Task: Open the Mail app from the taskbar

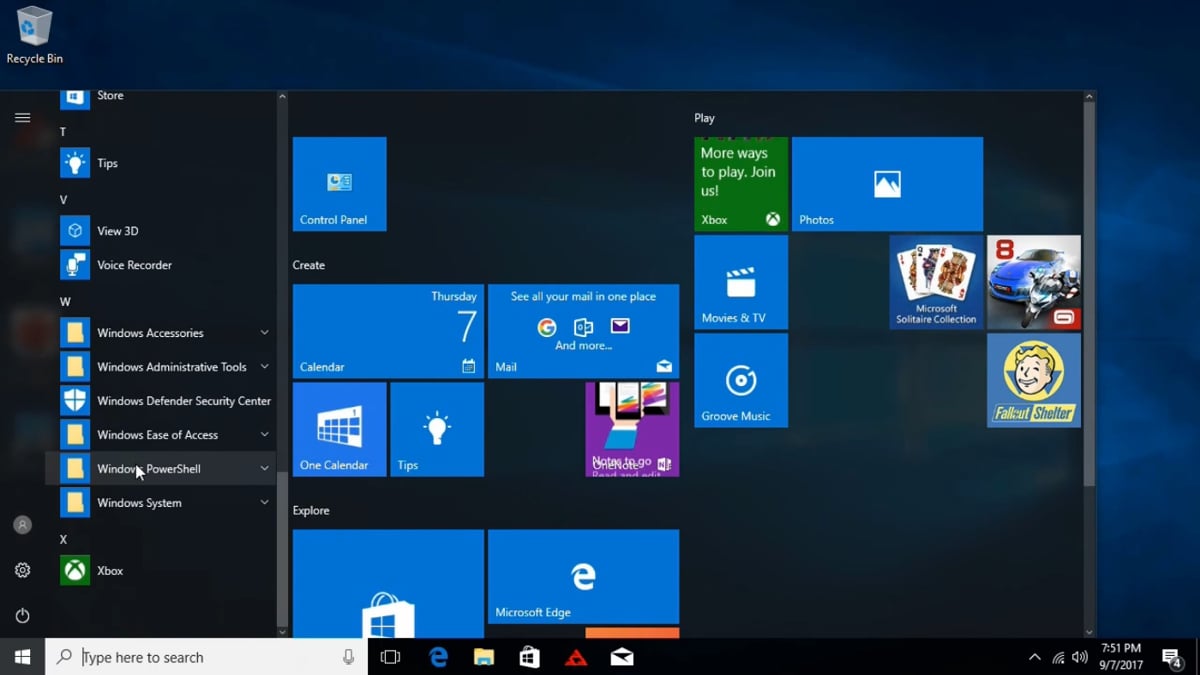Action: [621, 657]
